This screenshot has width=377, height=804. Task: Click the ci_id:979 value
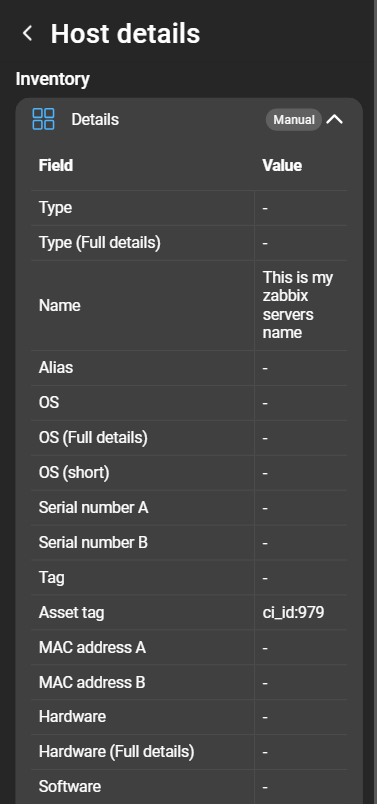point(293,613)
